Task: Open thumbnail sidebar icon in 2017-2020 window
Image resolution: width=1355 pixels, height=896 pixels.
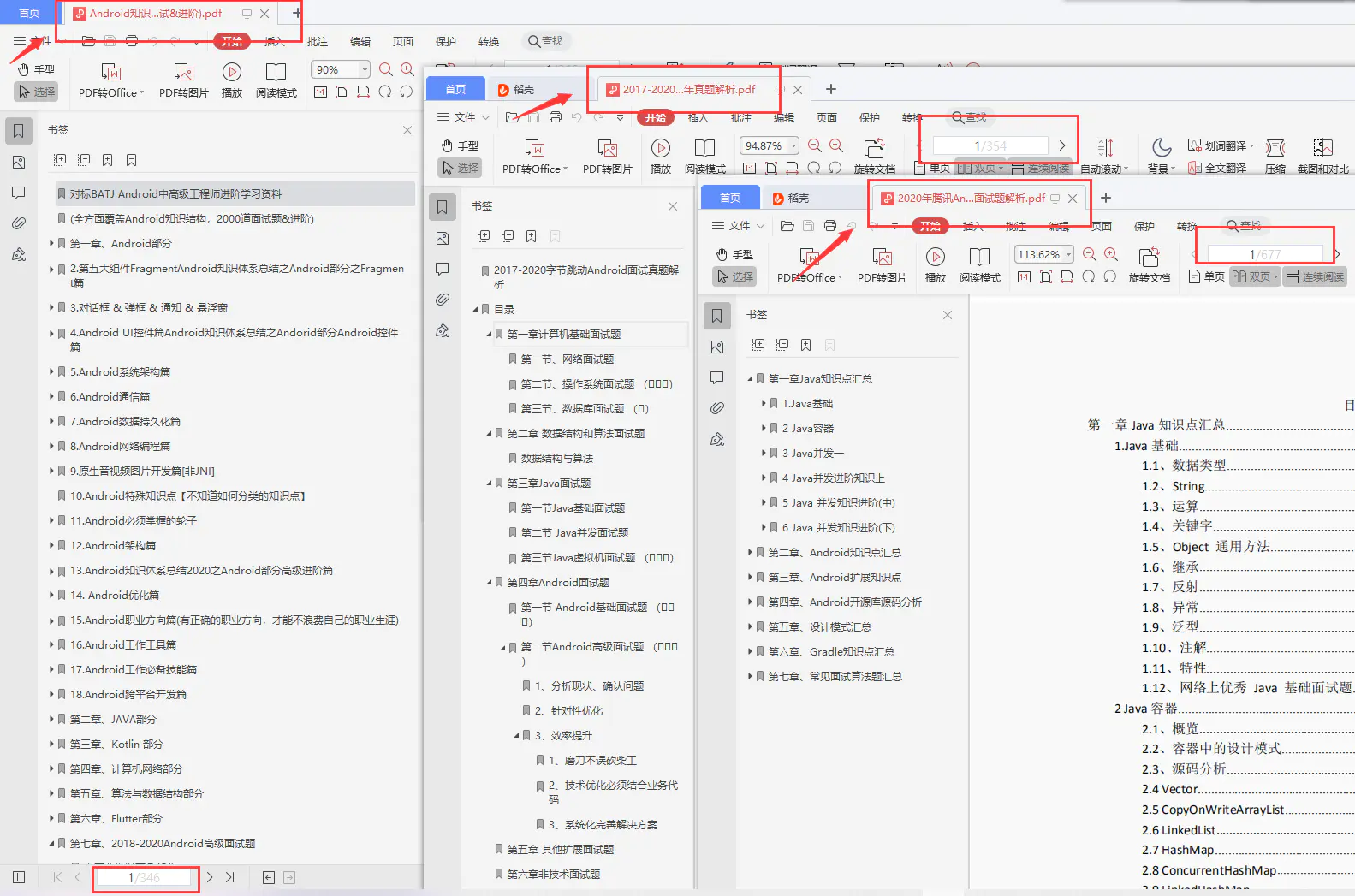Action: coord(443,238)
